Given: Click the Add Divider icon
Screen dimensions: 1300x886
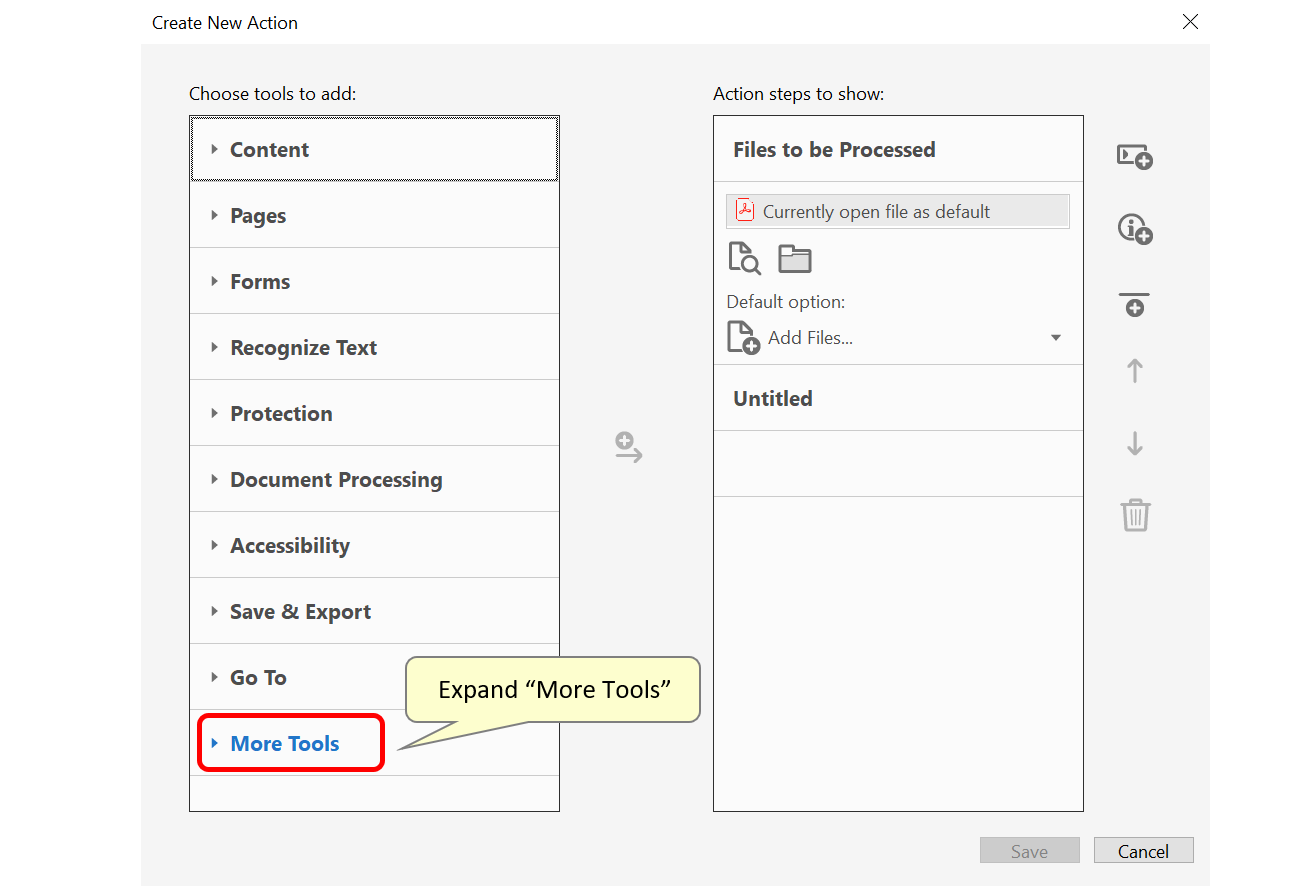Looking at the screenshot, I should (x=1135, y=304).
